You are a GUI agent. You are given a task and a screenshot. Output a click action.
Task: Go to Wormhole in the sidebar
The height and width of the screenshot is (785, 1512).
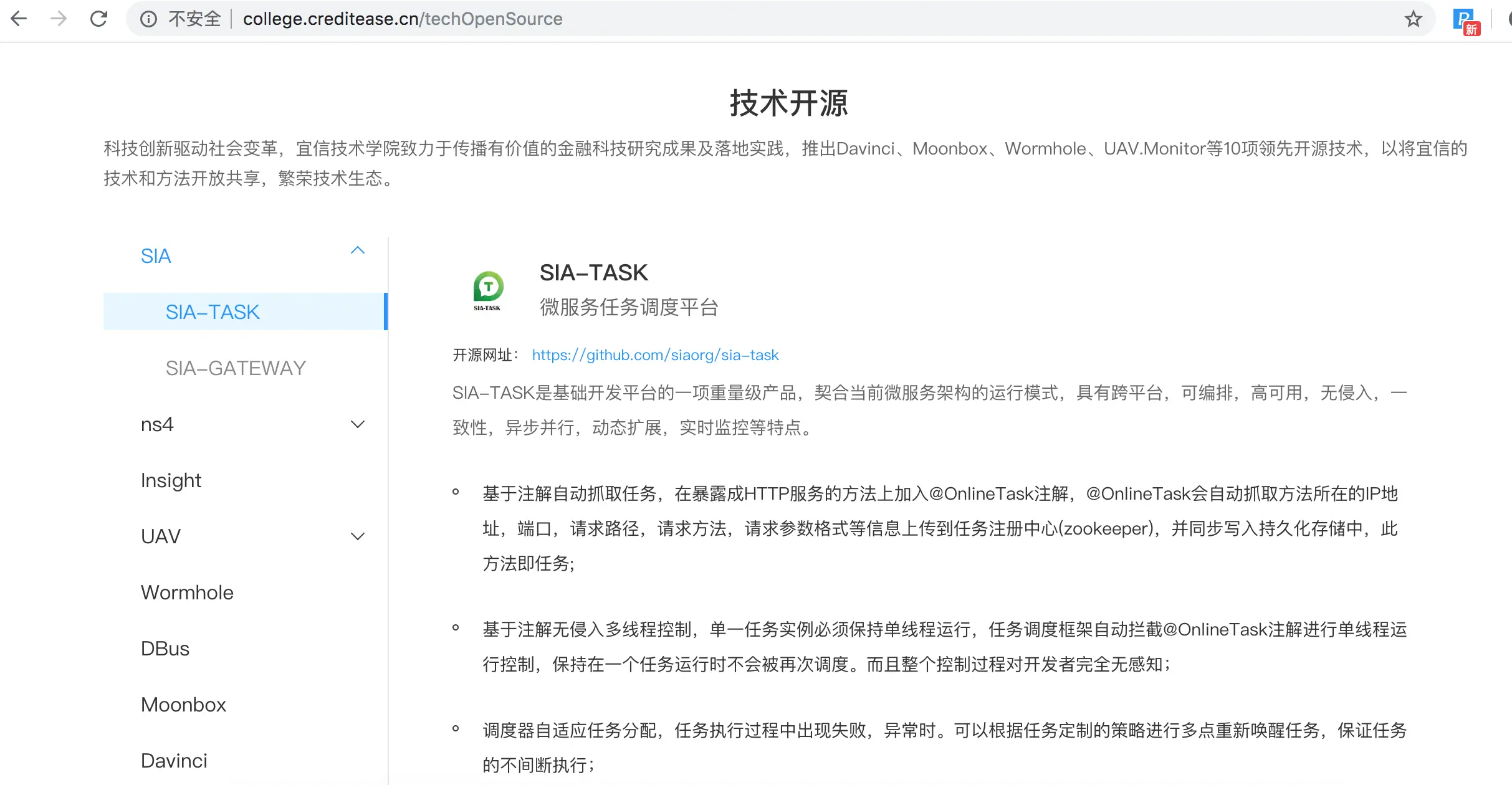pos(187,592)
